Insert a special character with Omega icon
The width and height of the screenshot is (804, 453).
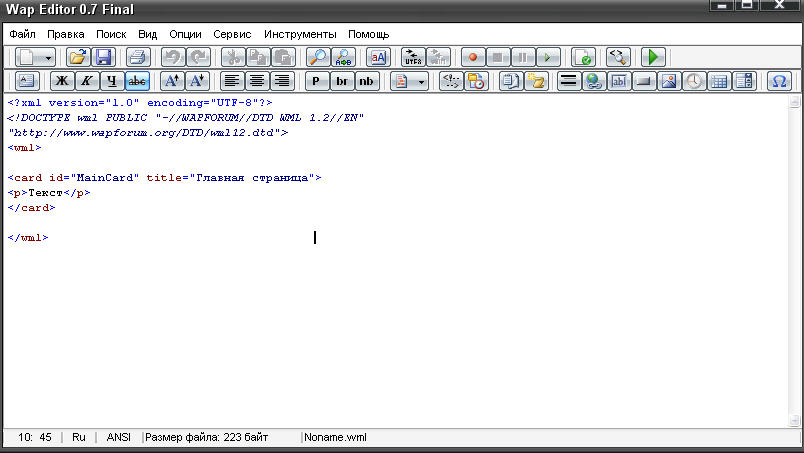pyautogui.click(x=779, y=81)
